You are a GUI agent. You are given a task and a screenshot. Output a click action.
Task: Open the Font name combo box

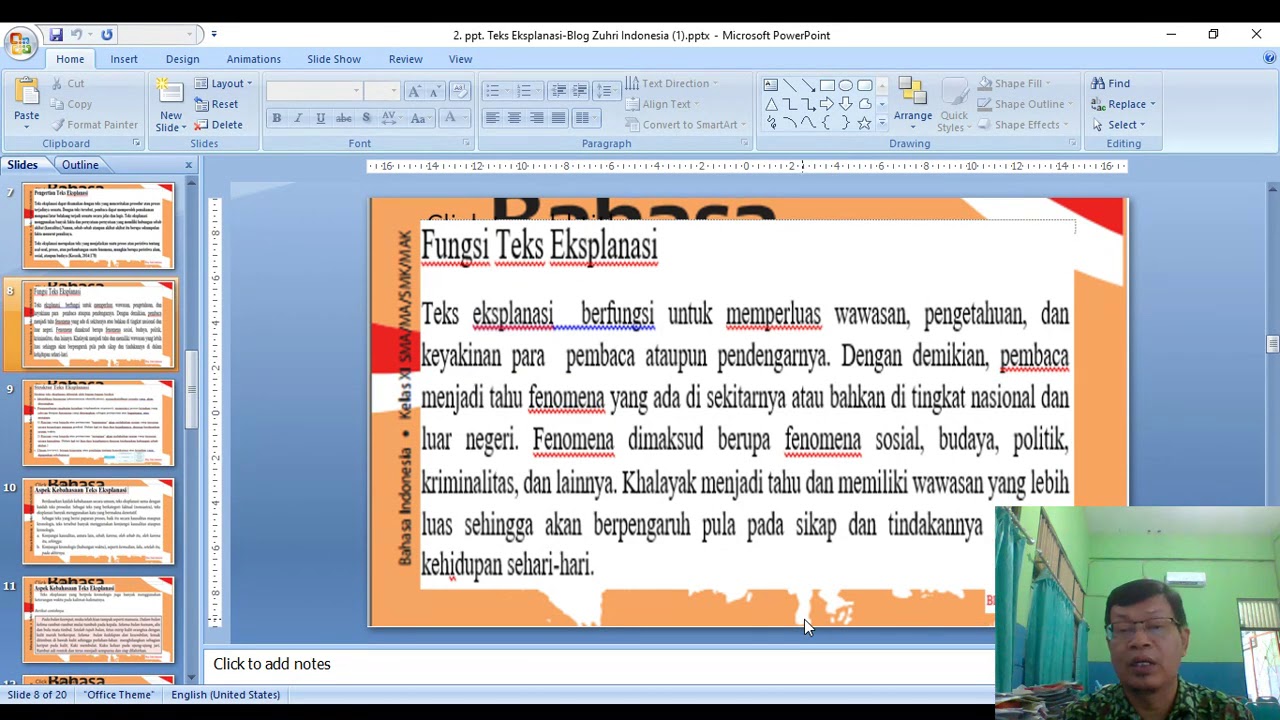tap(313, 91)
